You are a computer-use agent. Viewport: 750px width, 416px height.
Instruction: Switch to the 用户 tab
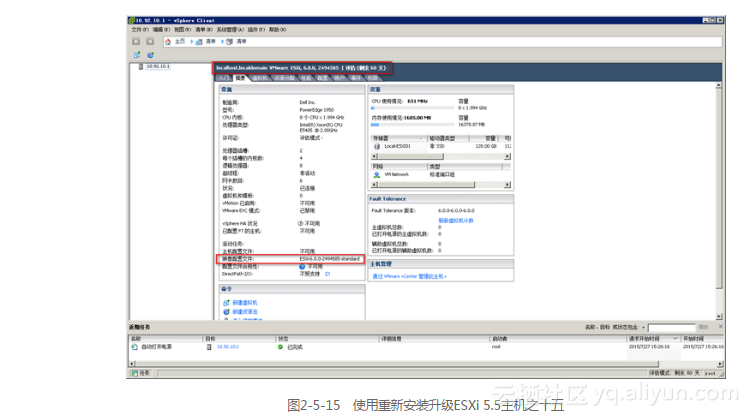339,78
